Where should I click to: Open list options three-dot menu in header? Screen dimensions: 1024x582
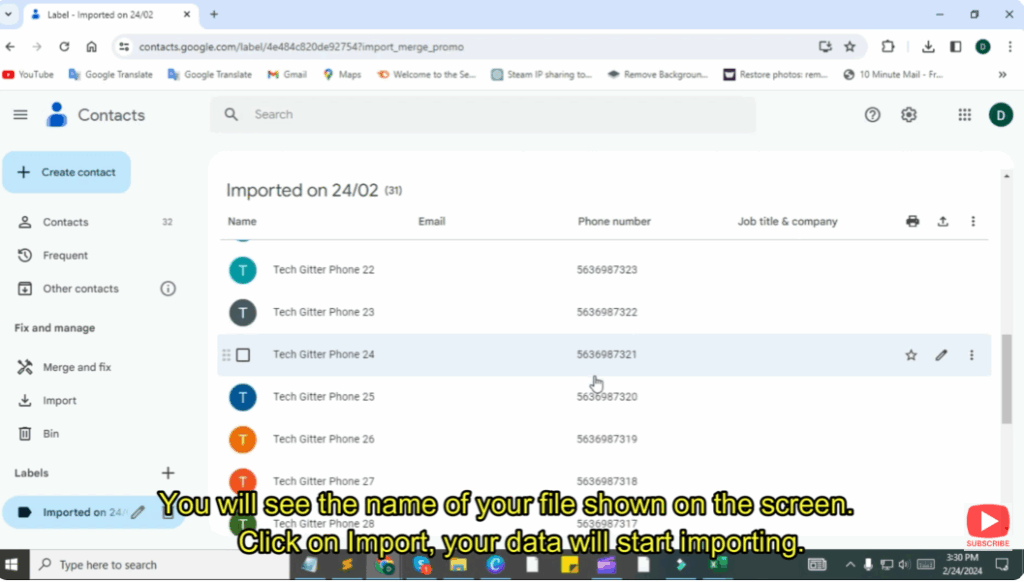coord(973,222)
